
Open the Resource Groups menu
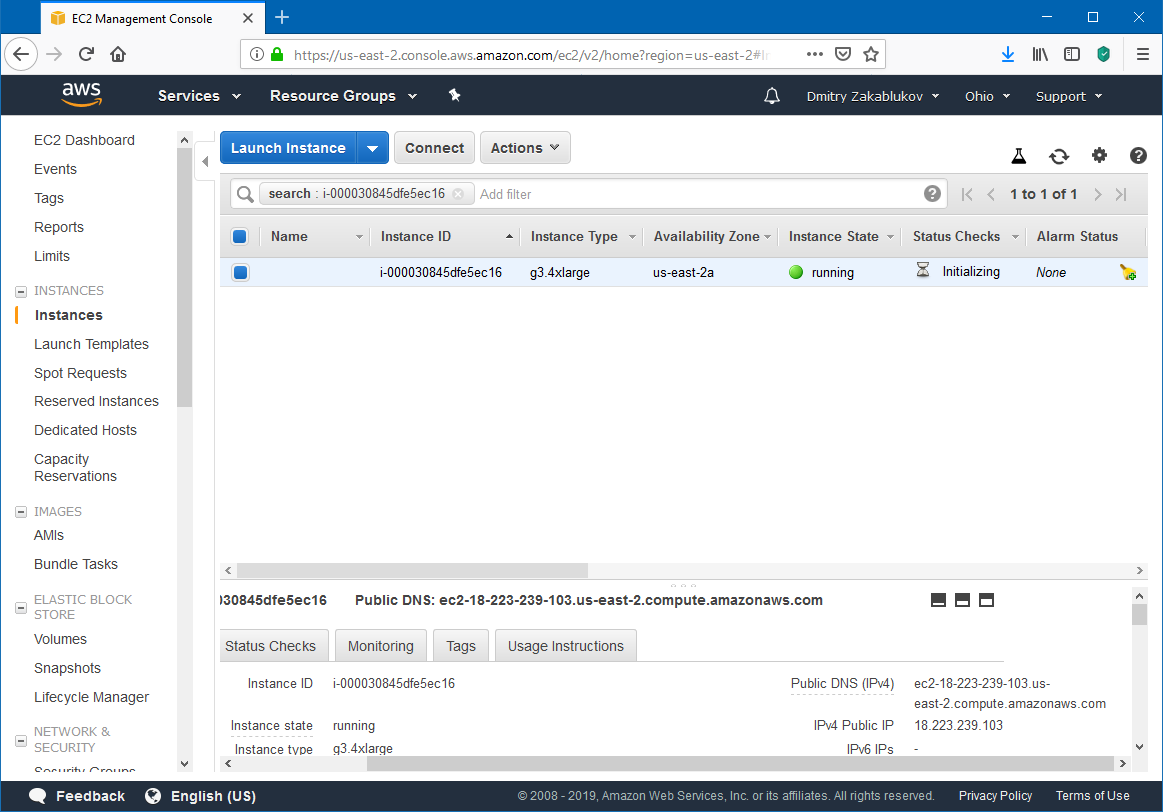(343, 96)
